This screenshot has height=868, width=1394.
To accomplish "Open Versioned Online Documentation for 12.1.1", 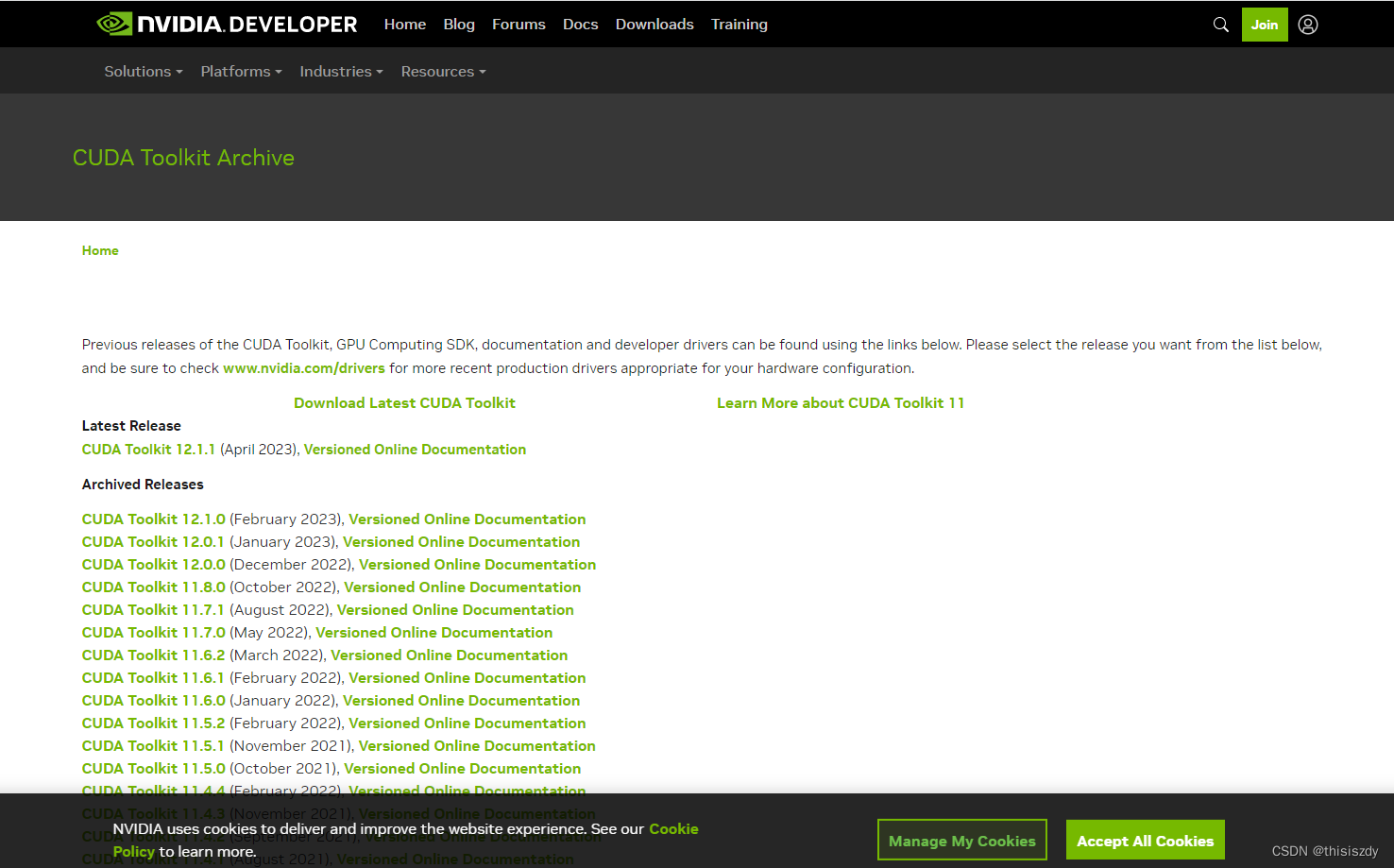I will tap(415, 450).
